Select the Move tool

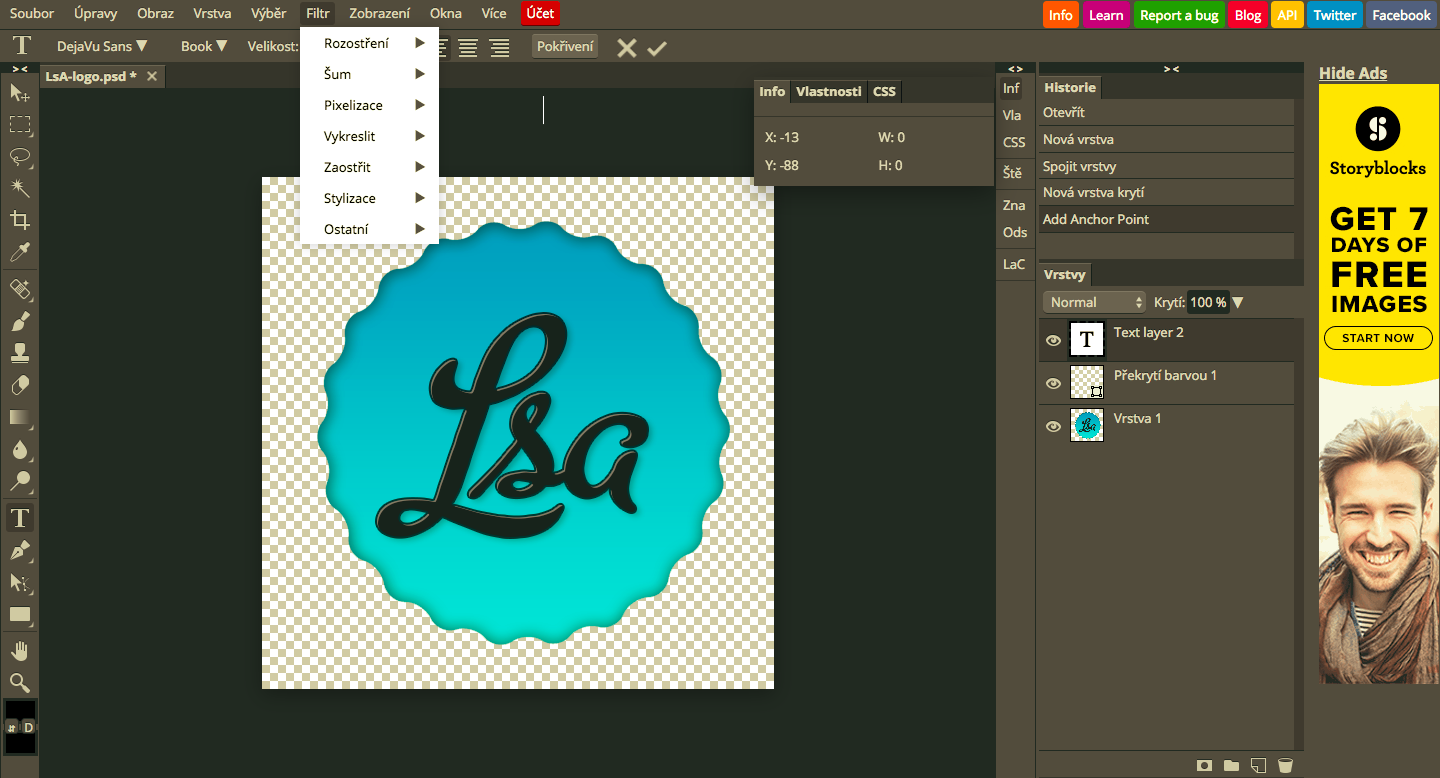coord(20,96)
